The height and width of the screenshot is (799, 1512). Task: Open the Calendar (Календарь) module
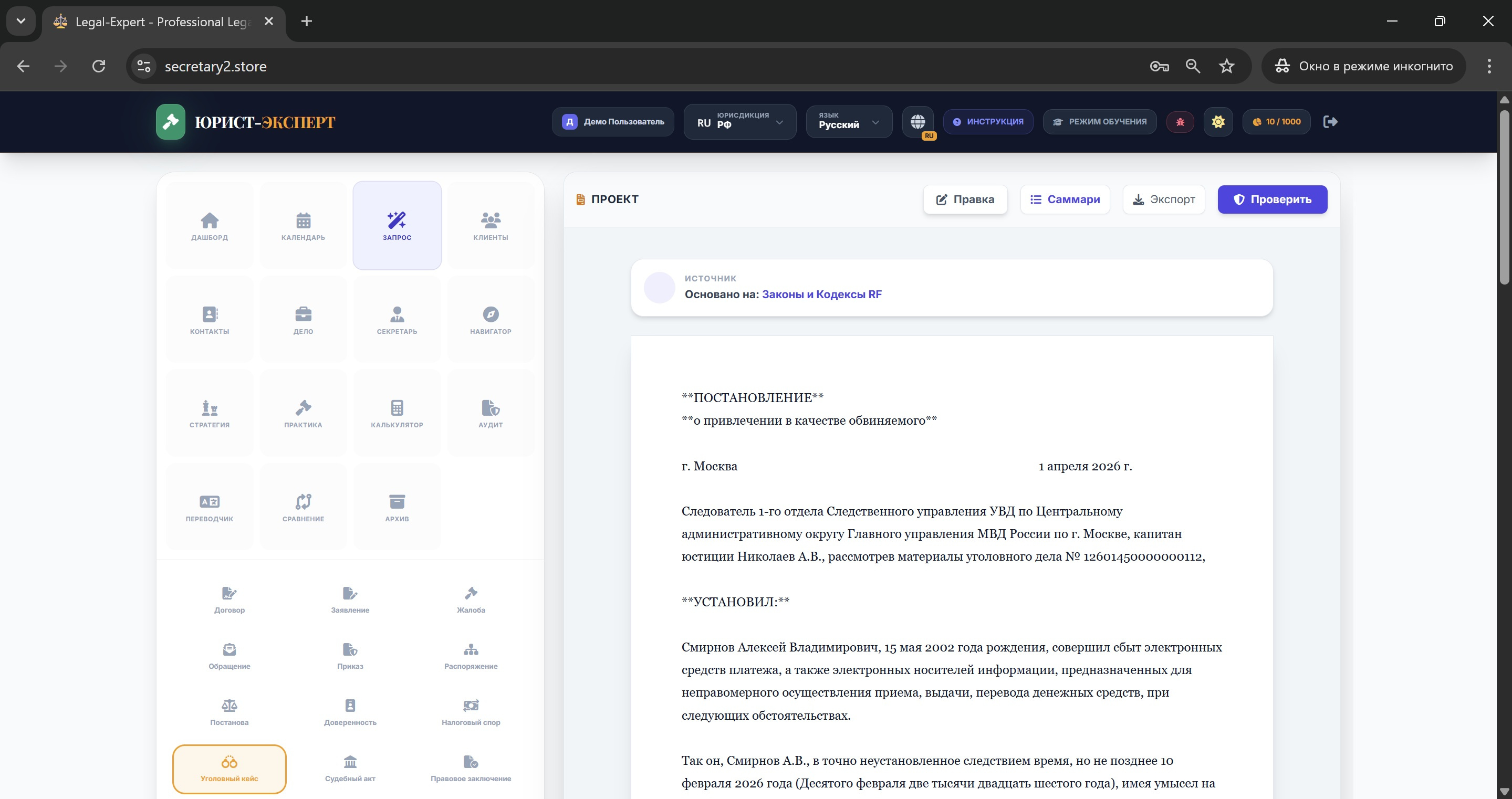[303, 226]
